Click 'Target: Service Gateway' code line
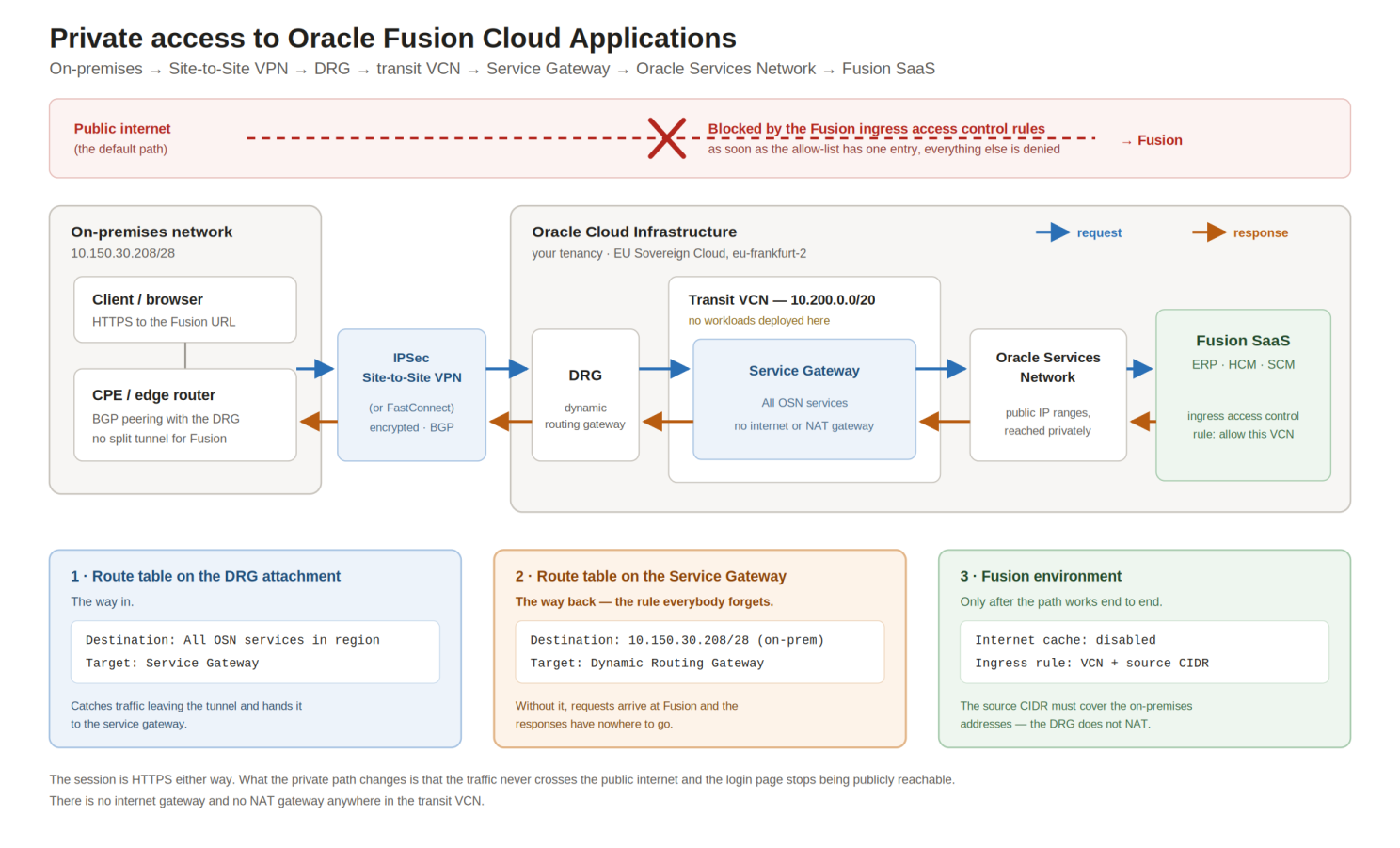Screen dimensions: 1400x848 172,664
